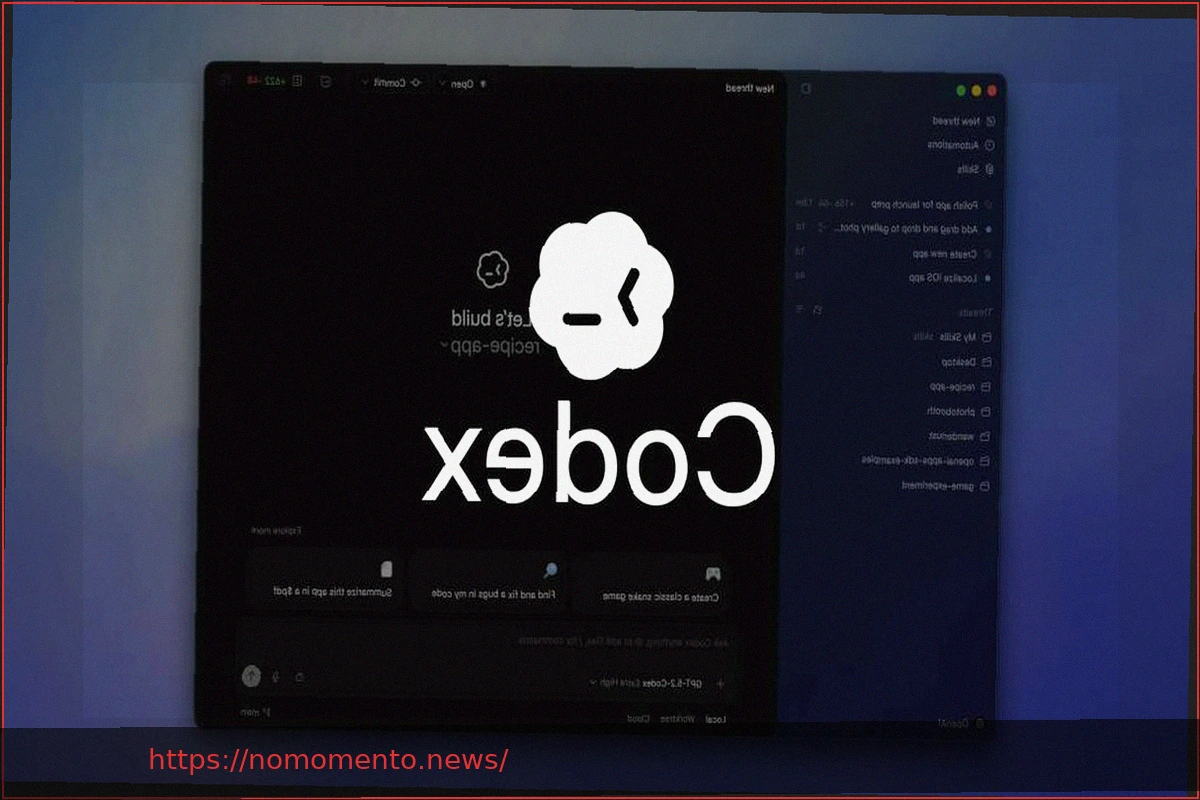The image size is (1200, 800).
Task: Click the game controller icon on snake game card
Action: click(712, 573)
